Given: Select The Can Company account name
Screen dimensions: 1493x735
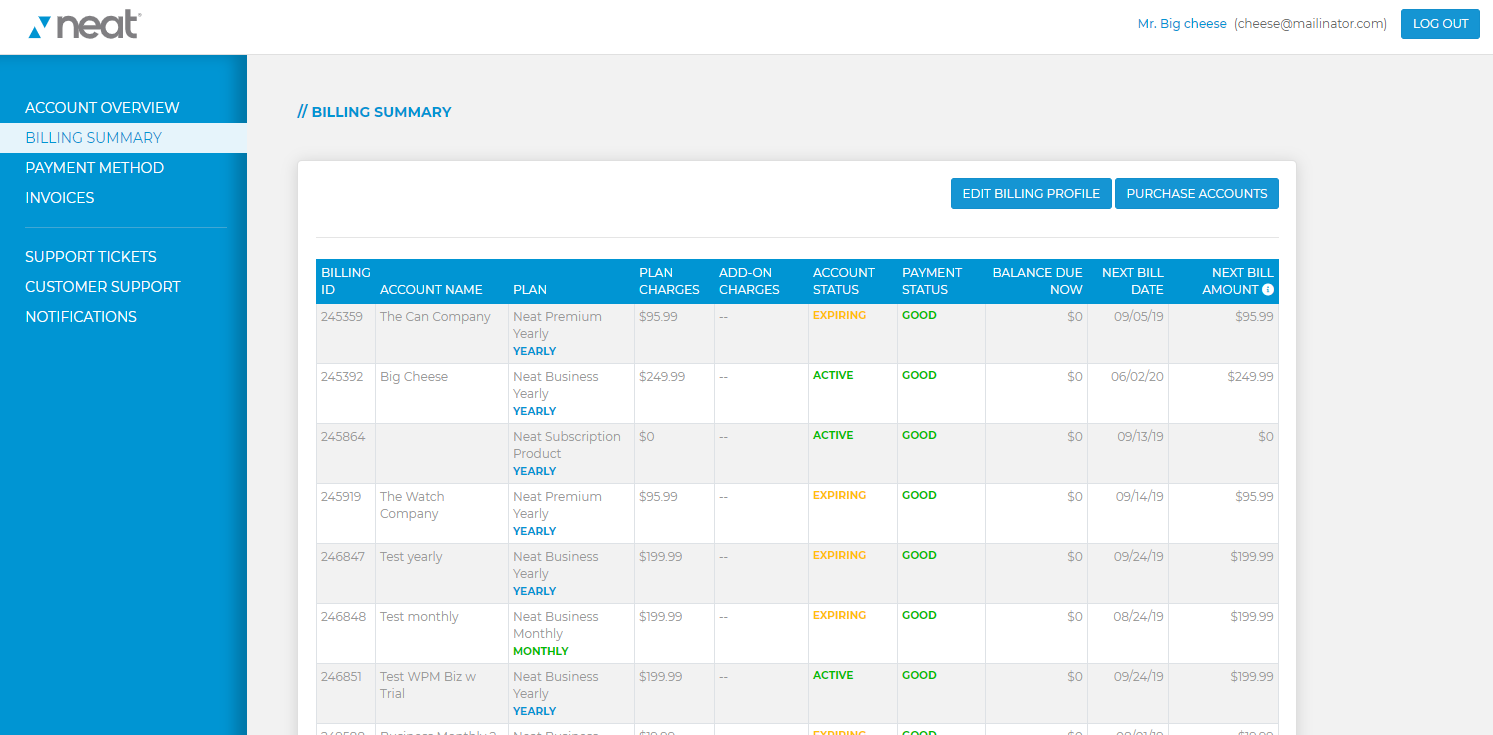Looking at the screenshot, I should (435, 317).
